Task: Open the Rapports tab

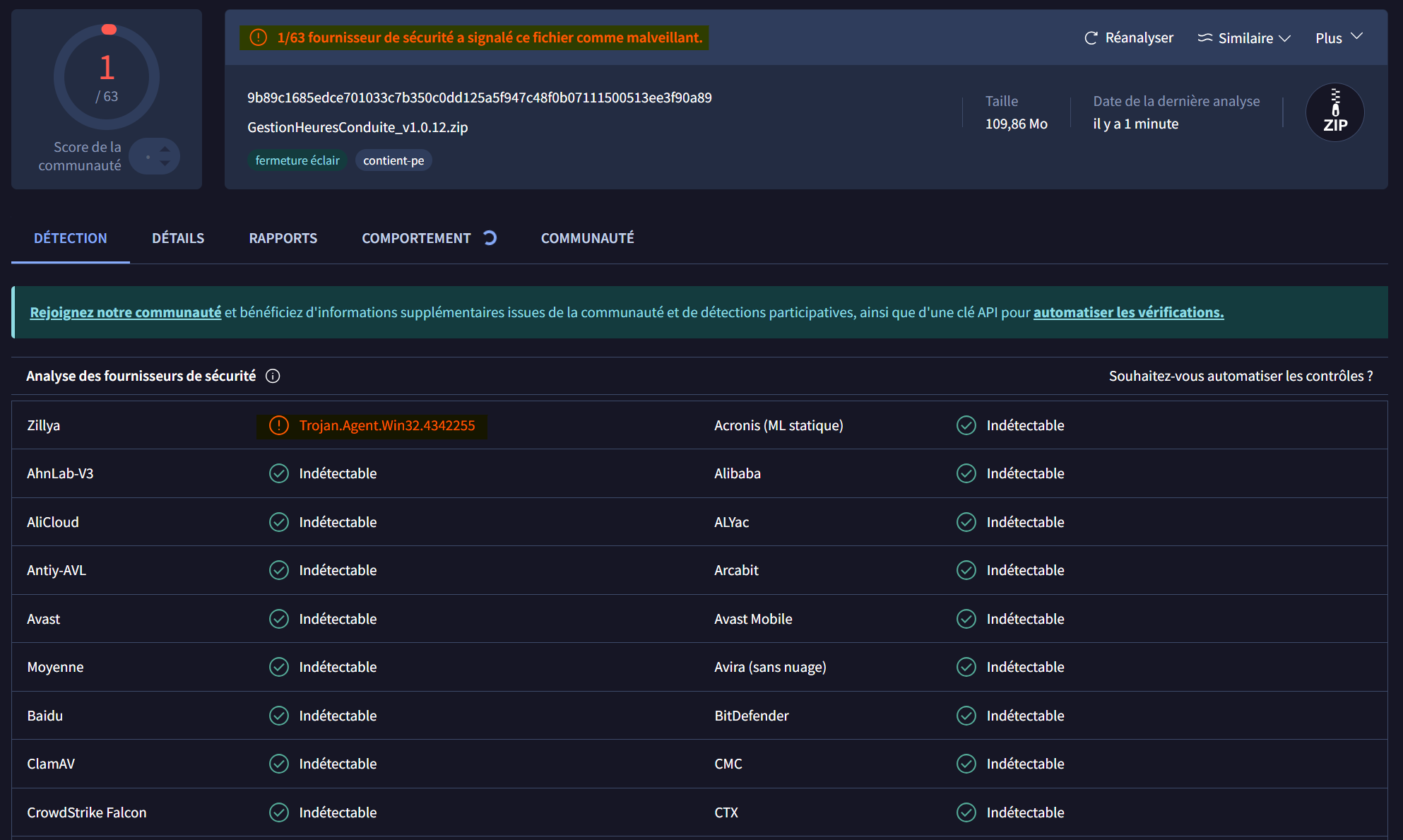Action: point(283,238)
